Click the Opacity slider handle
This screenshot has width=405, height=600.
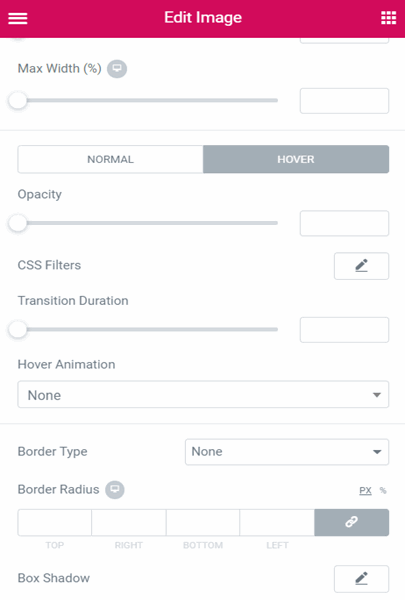click(18, 223)
